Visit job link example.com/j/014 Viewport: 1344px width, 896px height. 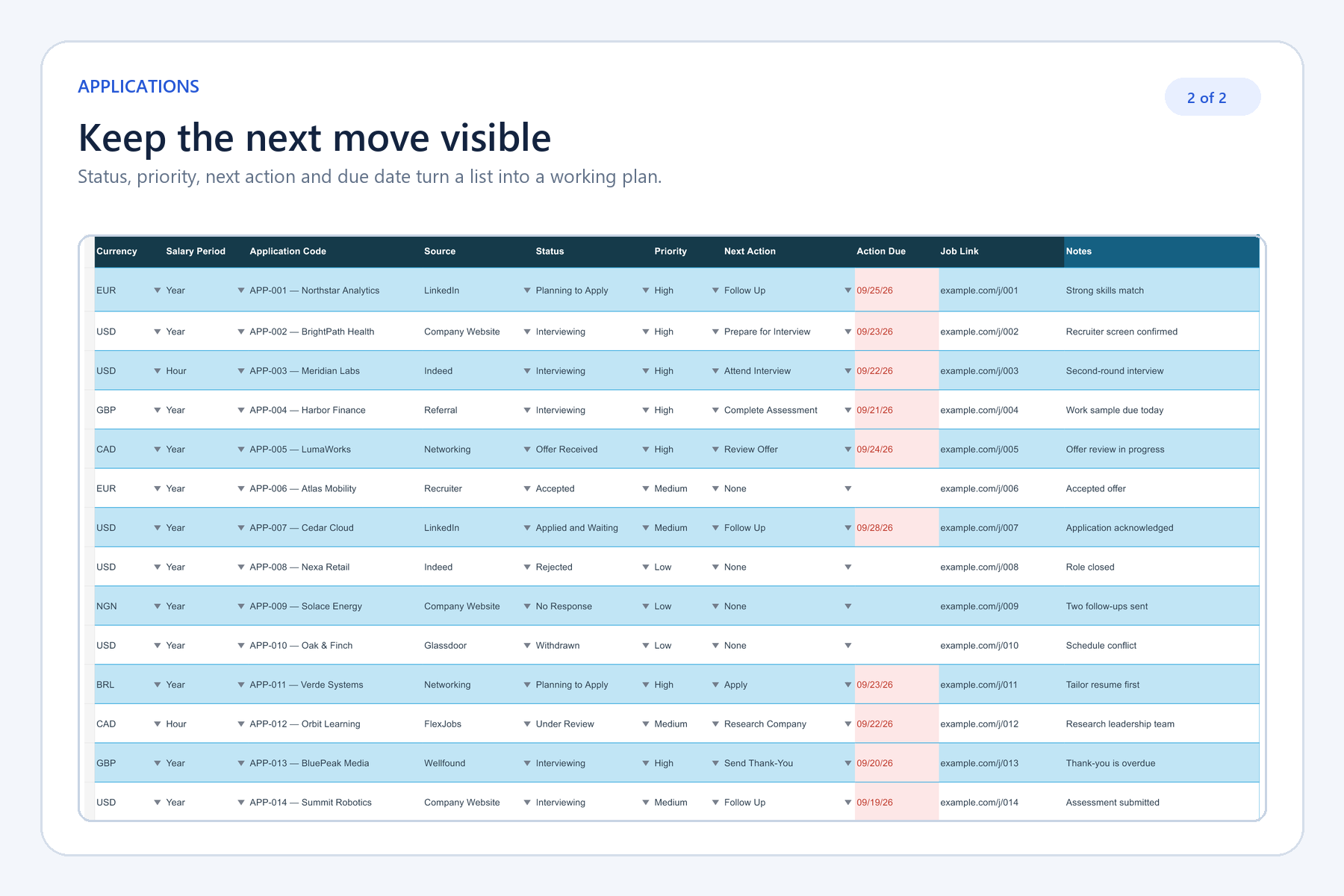[979, 803]
